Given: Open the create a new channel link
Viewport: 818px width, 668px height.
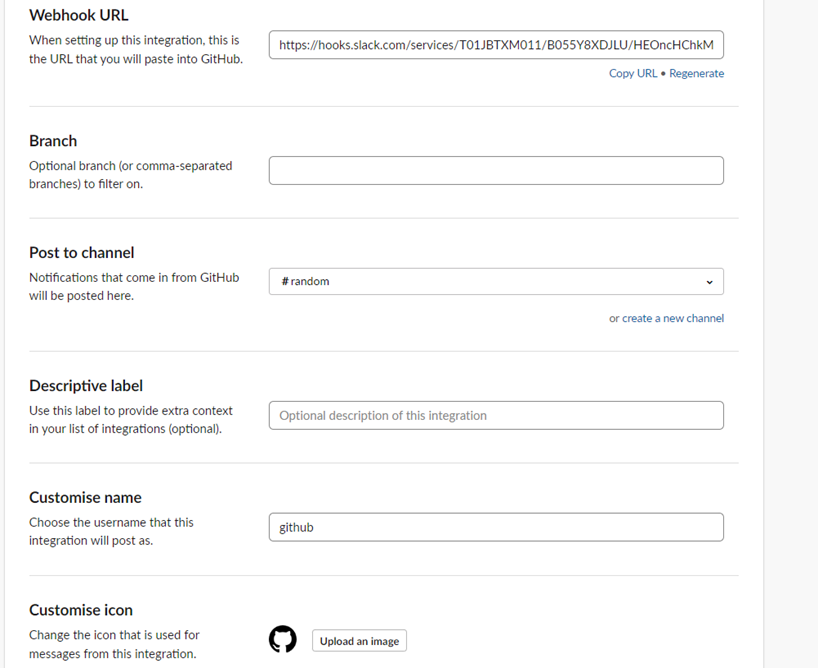Looking at the screenshot, I should [672, 317].
